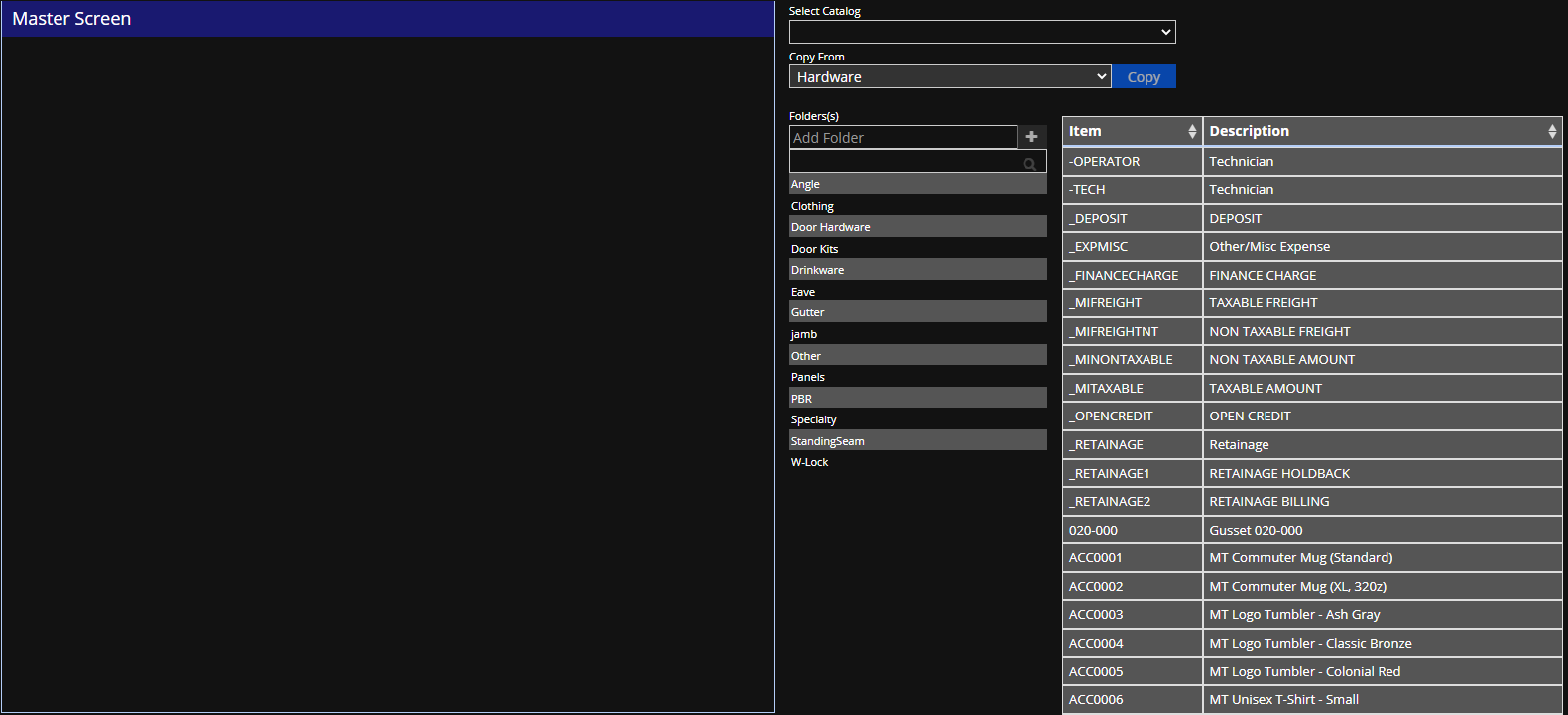Click MT Logo Tumbler - Classic Bronze
1568x715 pixels.
(1383, 643)
